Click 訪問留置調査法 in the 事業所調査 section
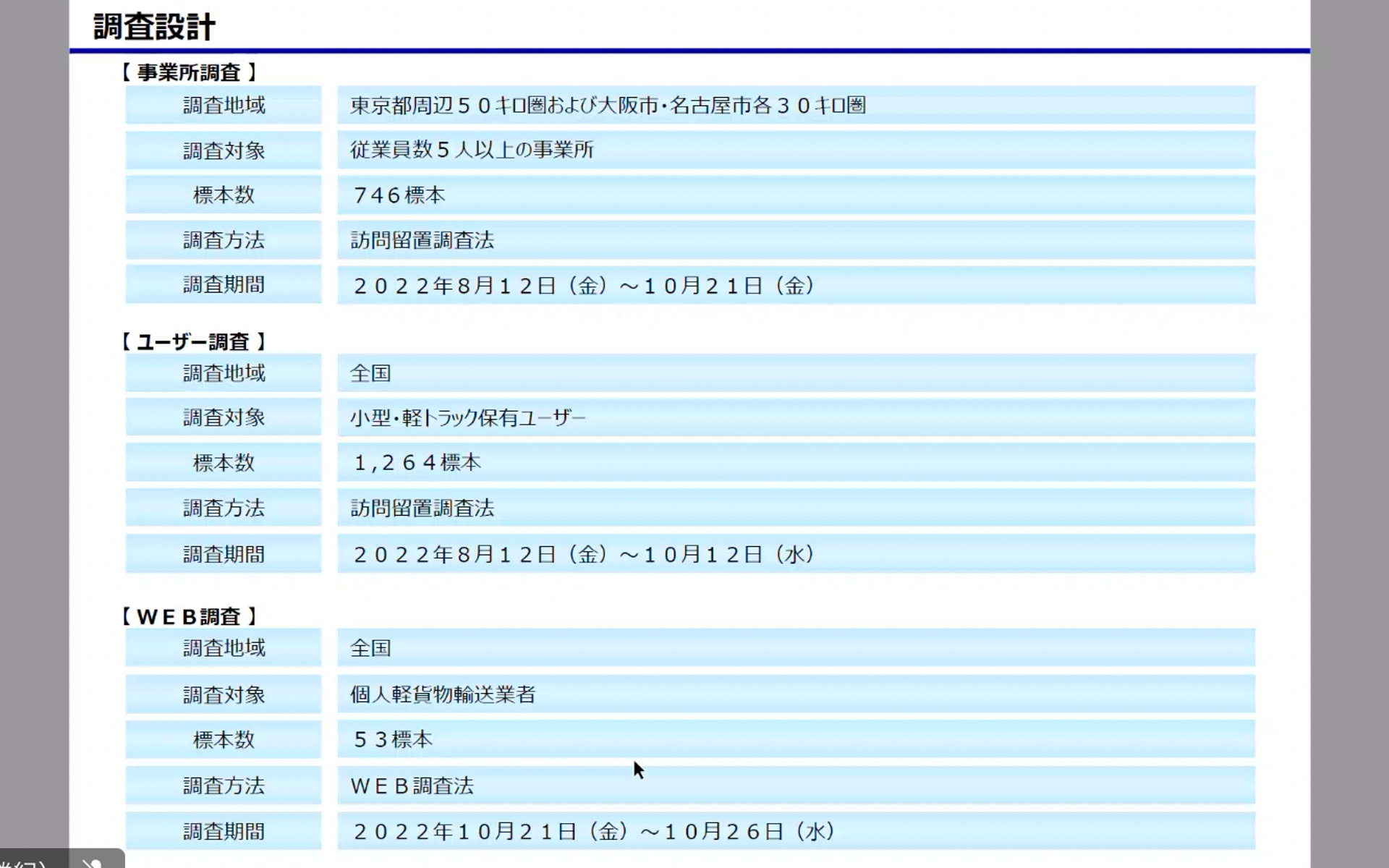1389x868 pixels. pyautogui.click(x=422, y=240)
